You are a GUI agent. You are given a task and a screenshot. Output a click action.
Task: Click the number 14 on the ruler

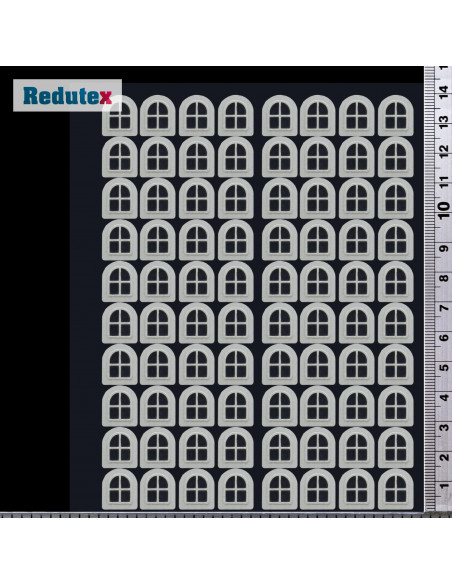point(444,92)
